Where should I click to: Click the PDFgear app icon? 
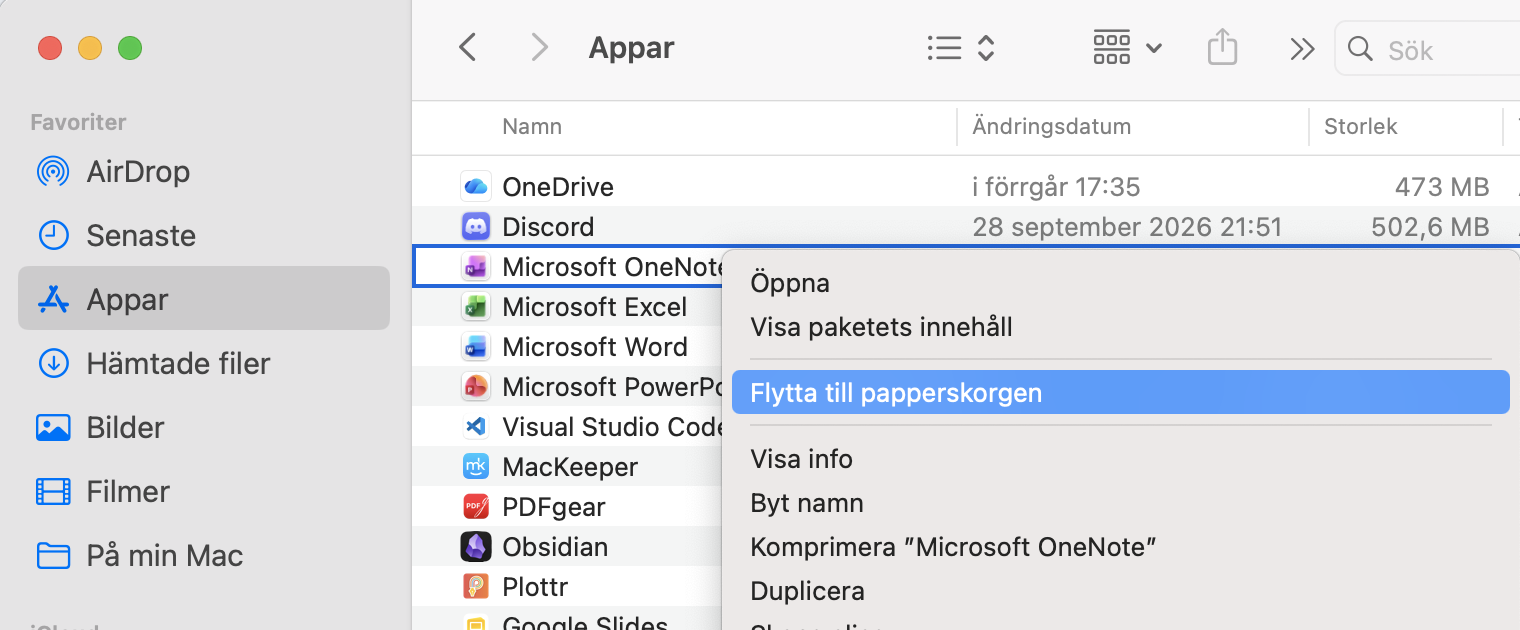pyautogui.click(x=475, y=507)
